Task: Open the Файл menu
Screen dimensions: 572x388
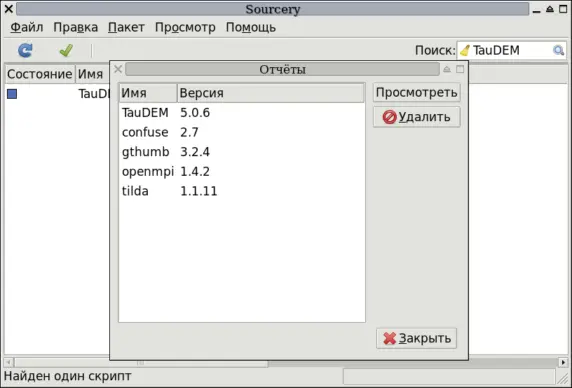Action: click(27, 27)
